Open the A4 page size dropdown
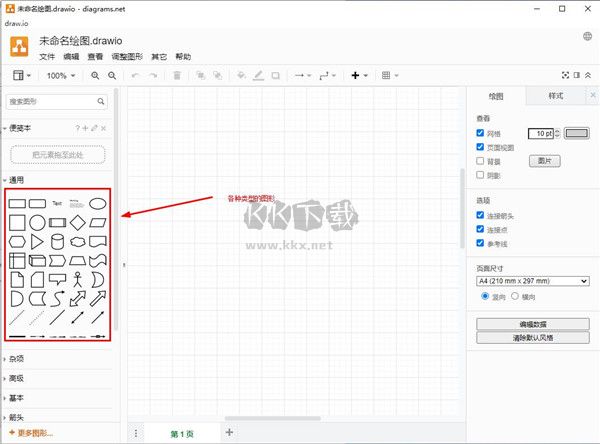The height and width of the screenshot is (444, 600). click(x=532, y=281)
